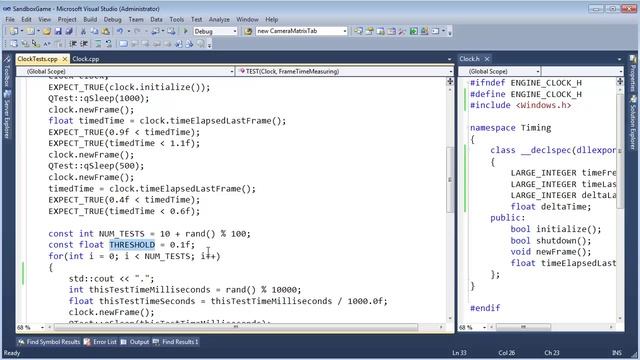Open the File menu
The width and height of the screenshot is (640, 360).
[x=10, y=19]
